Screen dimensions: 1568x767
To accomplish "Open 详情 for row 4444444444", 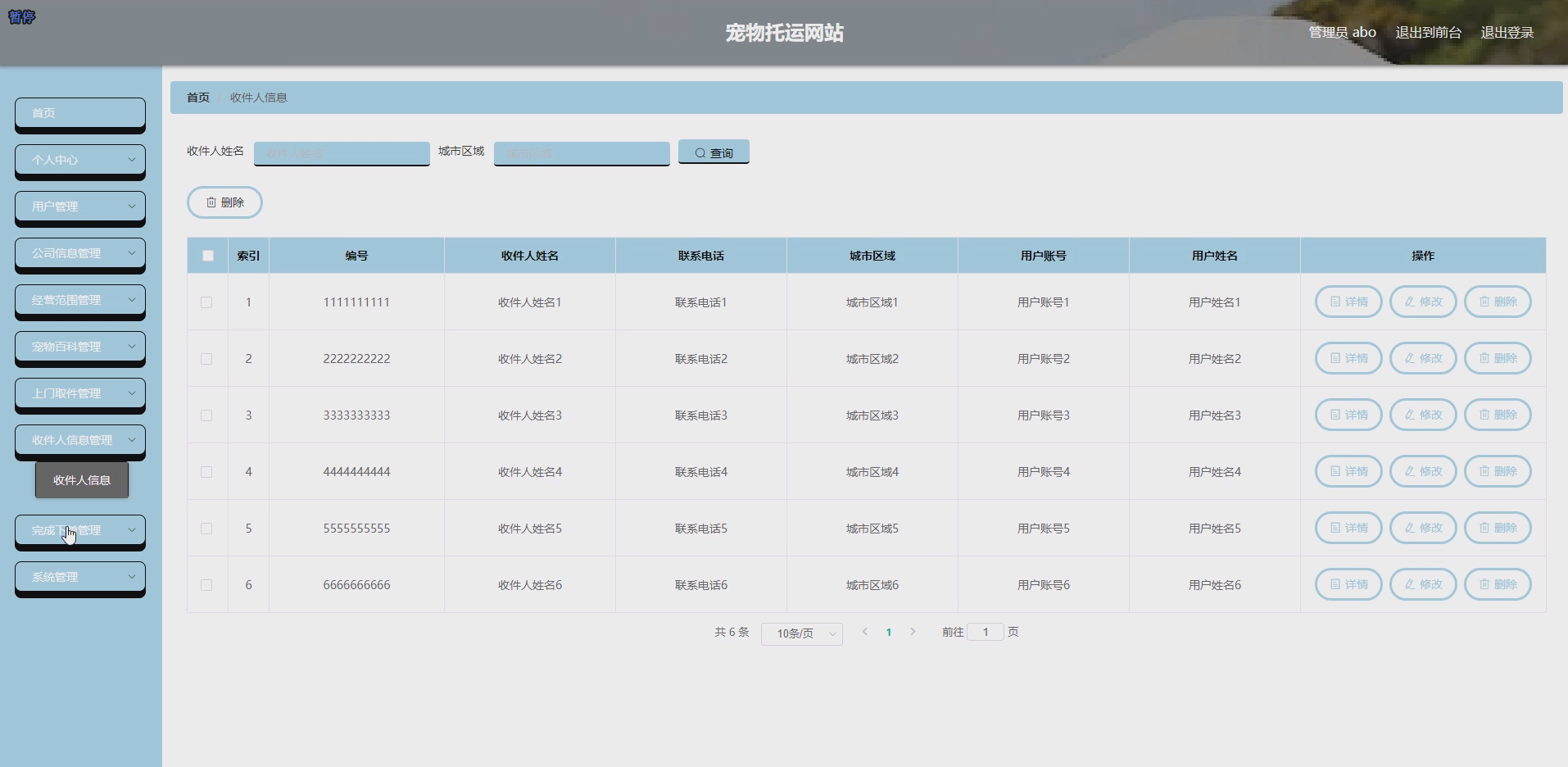I will [x=1348, y=471].
